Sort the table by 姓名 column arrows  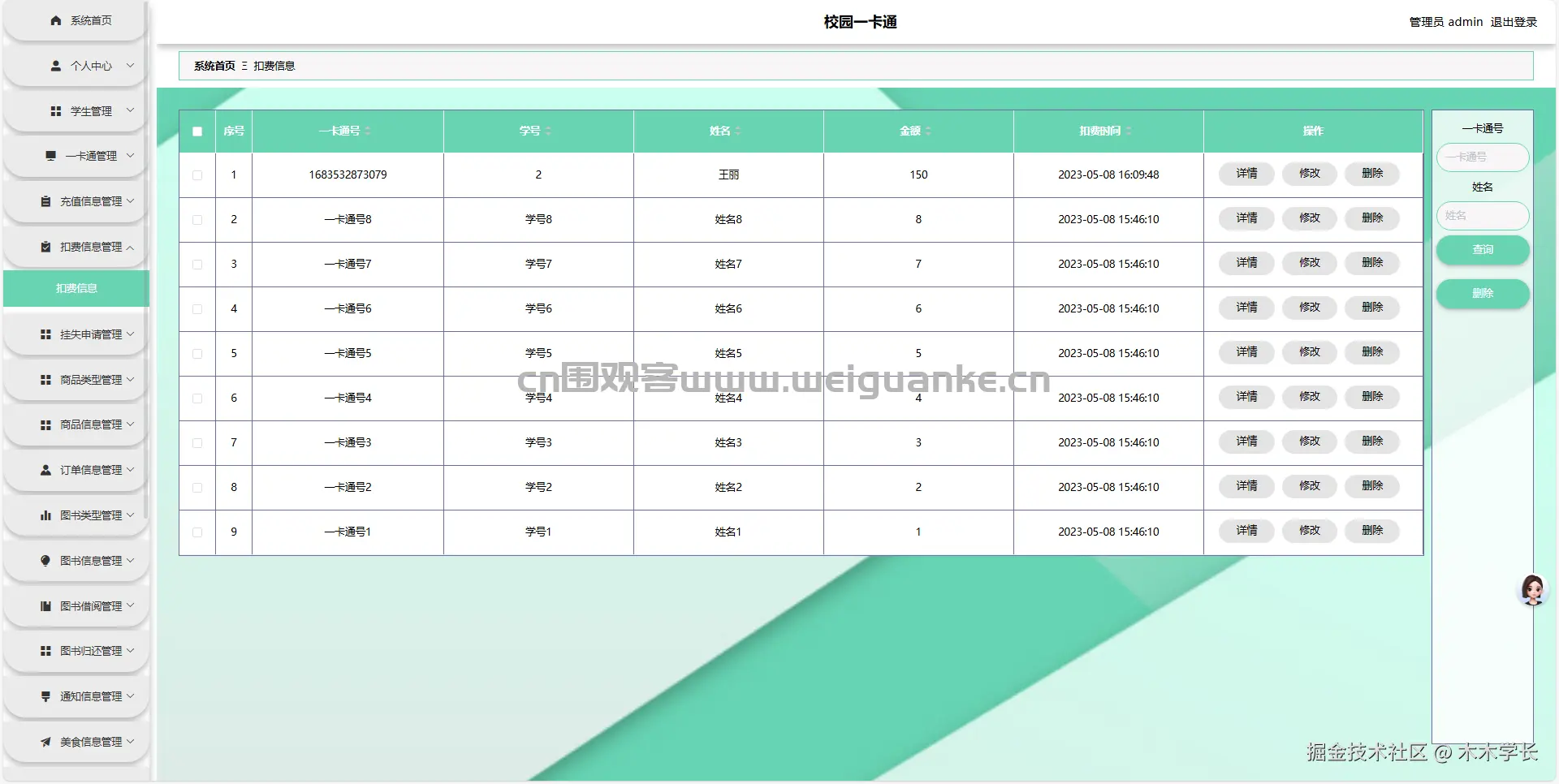pos(738,131)
